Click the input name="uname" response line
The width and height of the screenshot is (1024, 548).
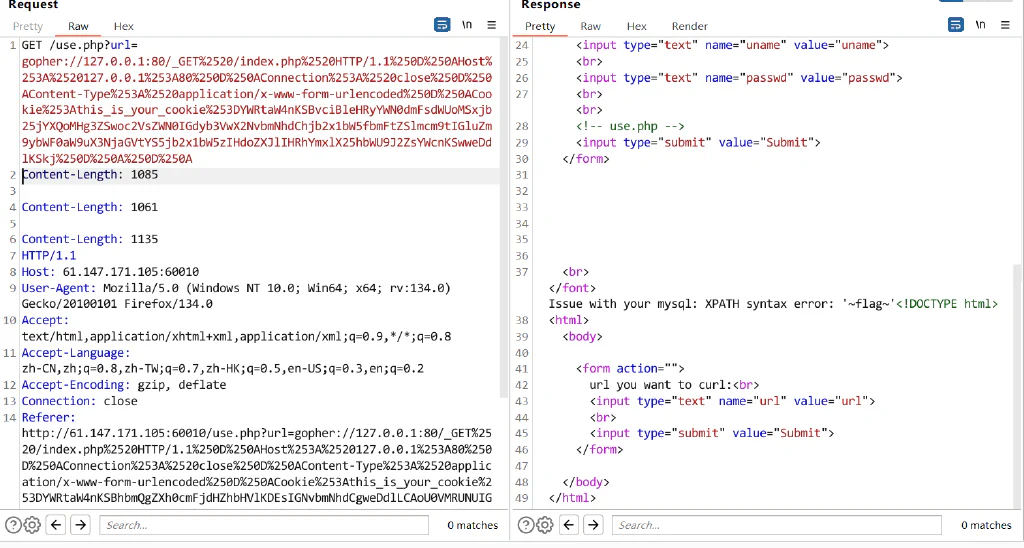point(733,45)
